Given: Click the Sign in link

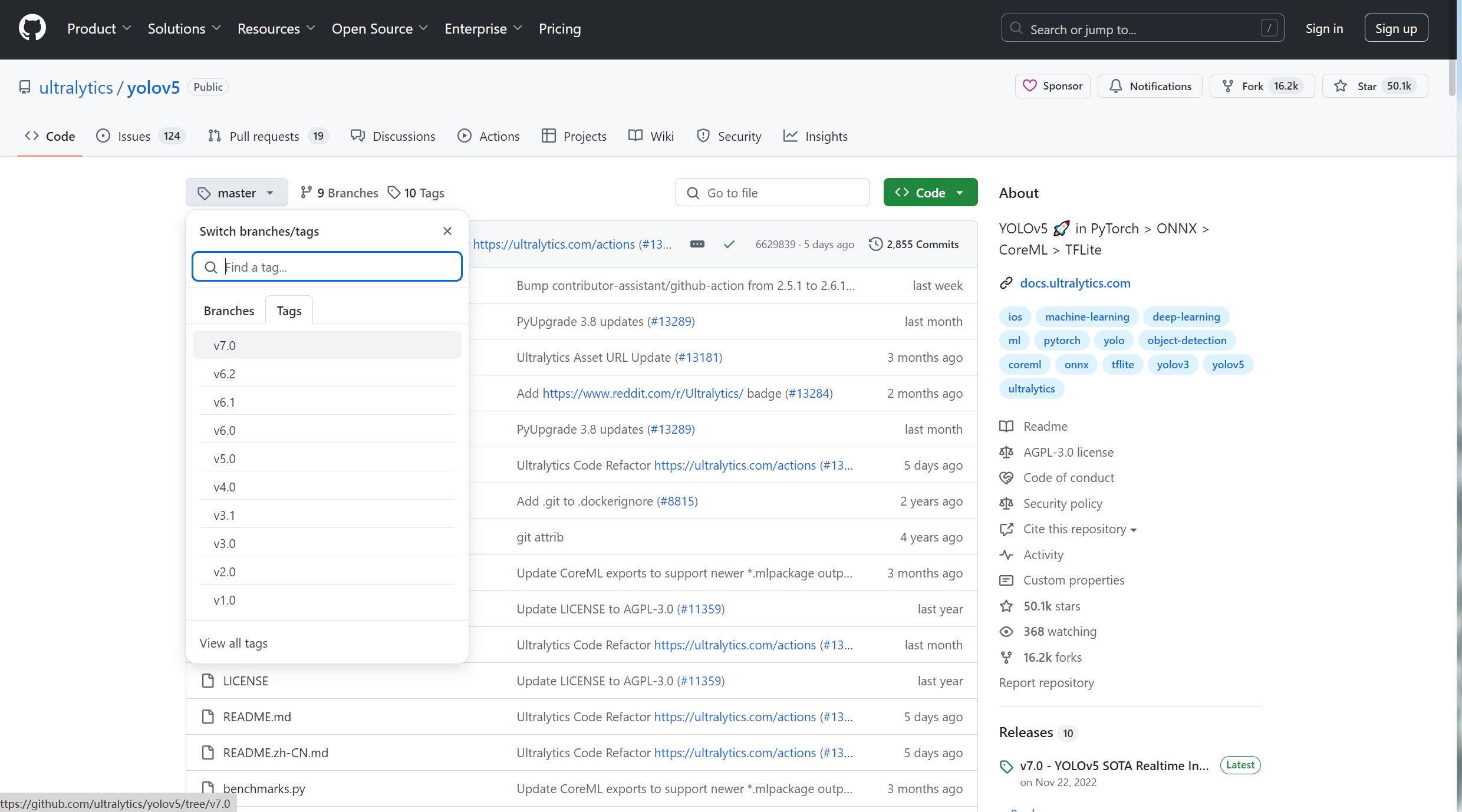Looking at the screenshot, I should pos(1324,28).
